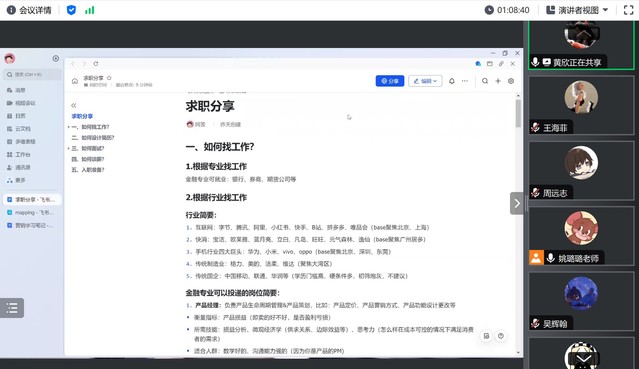Screen dimensions: 639x369
Task: Open the 演讲者视图 view dropdown
Action: coord(577,10)
